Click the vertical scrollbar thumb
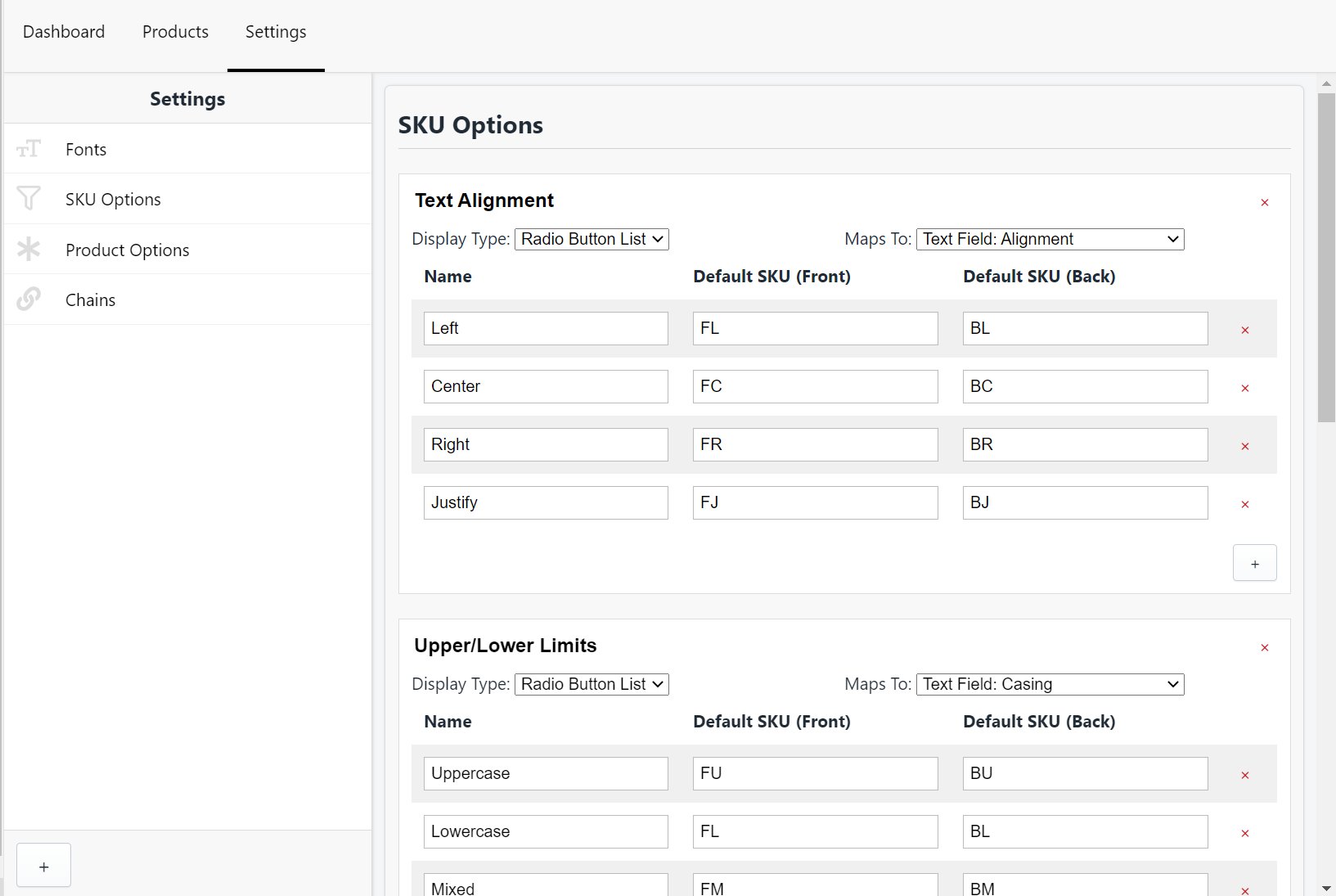The width and height of the screenshot is (1336, 896). coord(1326,258)
